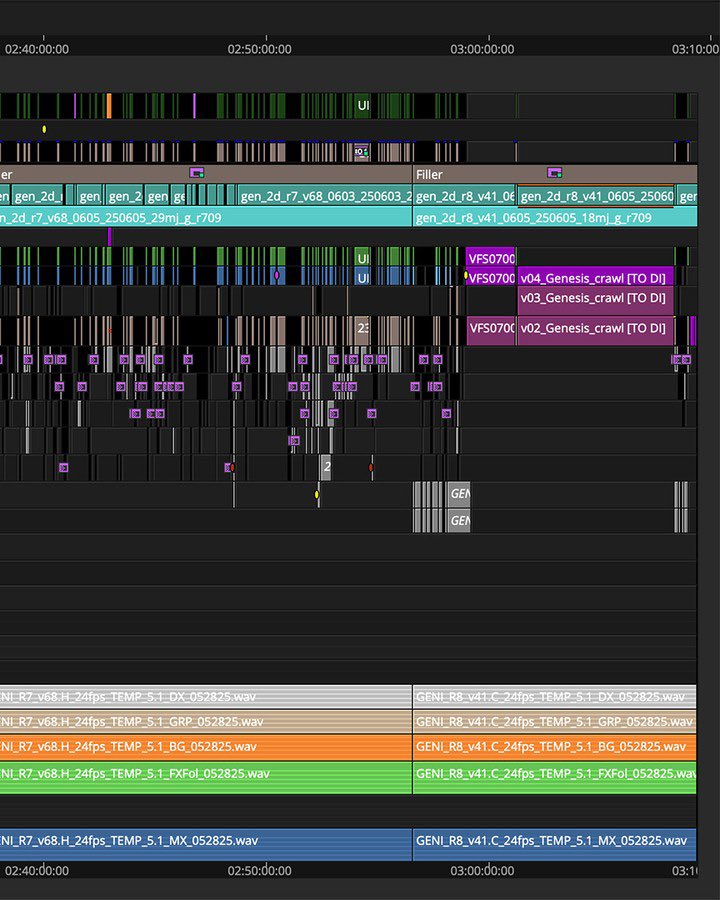Select the red marker right of the "2" clip
This screenshot has width=720, height=900.
[371, 467]
